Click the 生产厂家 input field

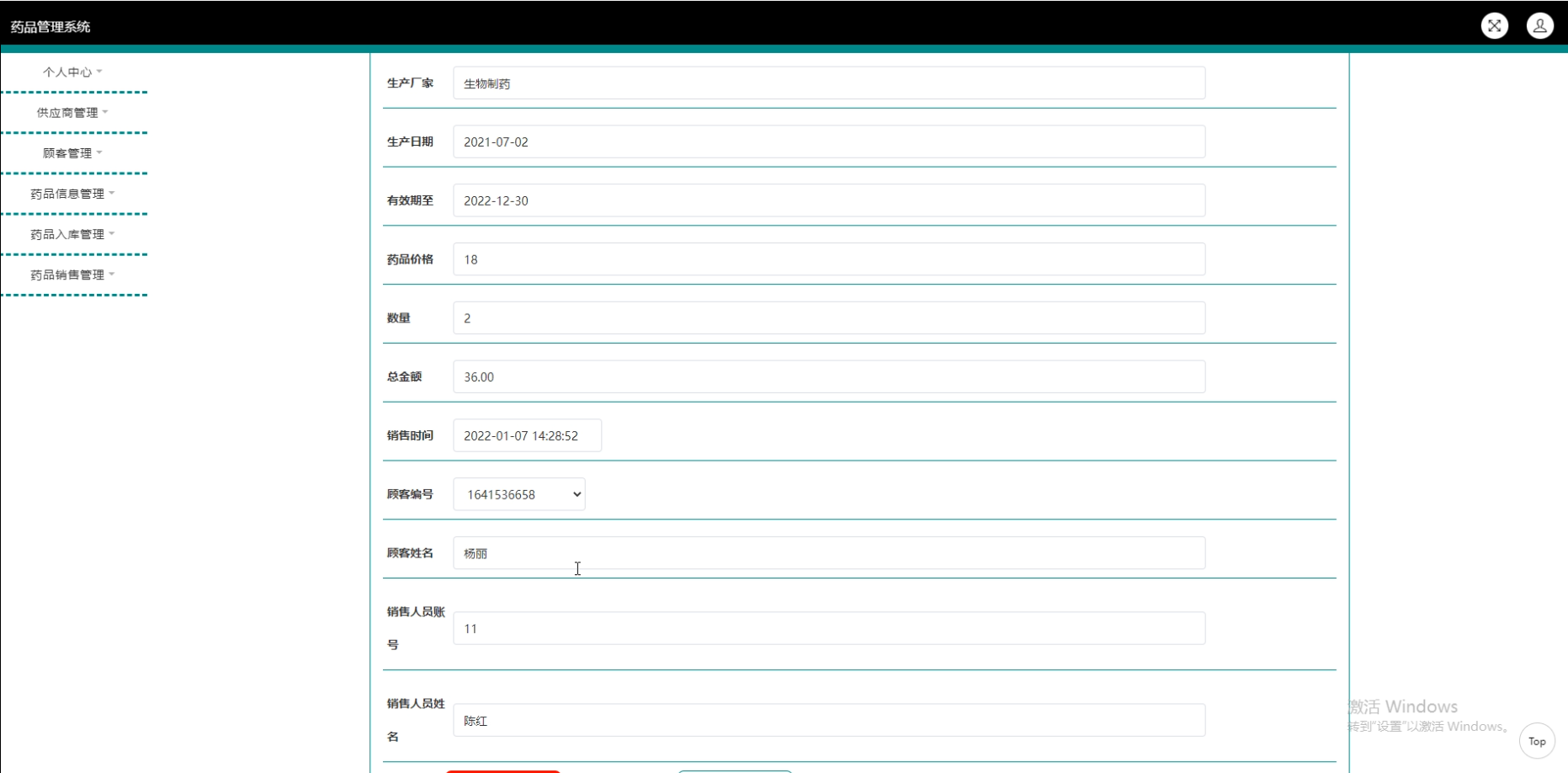pos(829,83)
